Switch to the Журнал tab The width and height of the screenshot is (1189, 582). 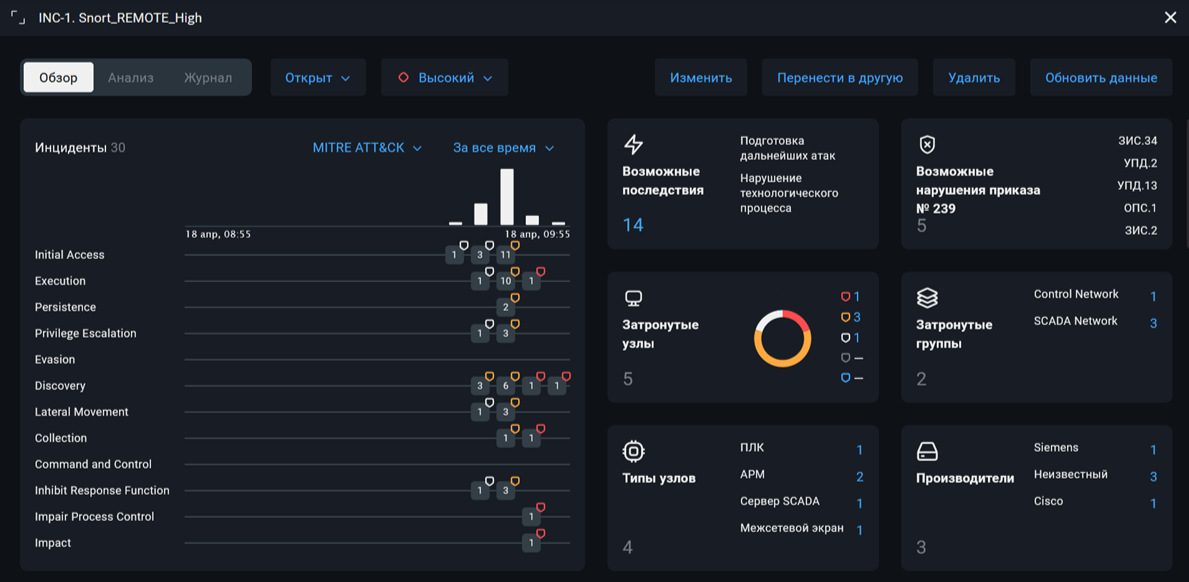[x=208, y=77]
